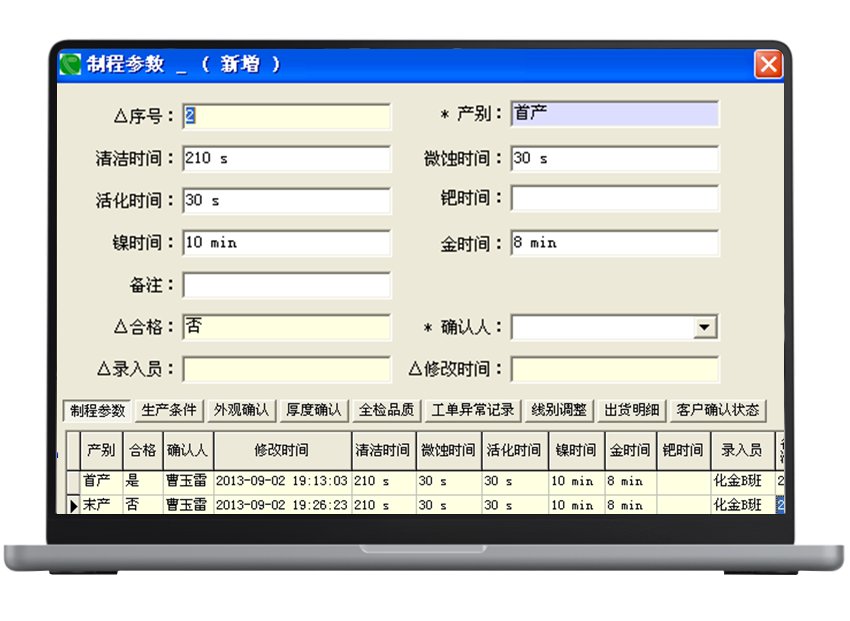Show the 出货明细 tab
The width and height of the screenshot is (850, 621).
coord(632,410)
